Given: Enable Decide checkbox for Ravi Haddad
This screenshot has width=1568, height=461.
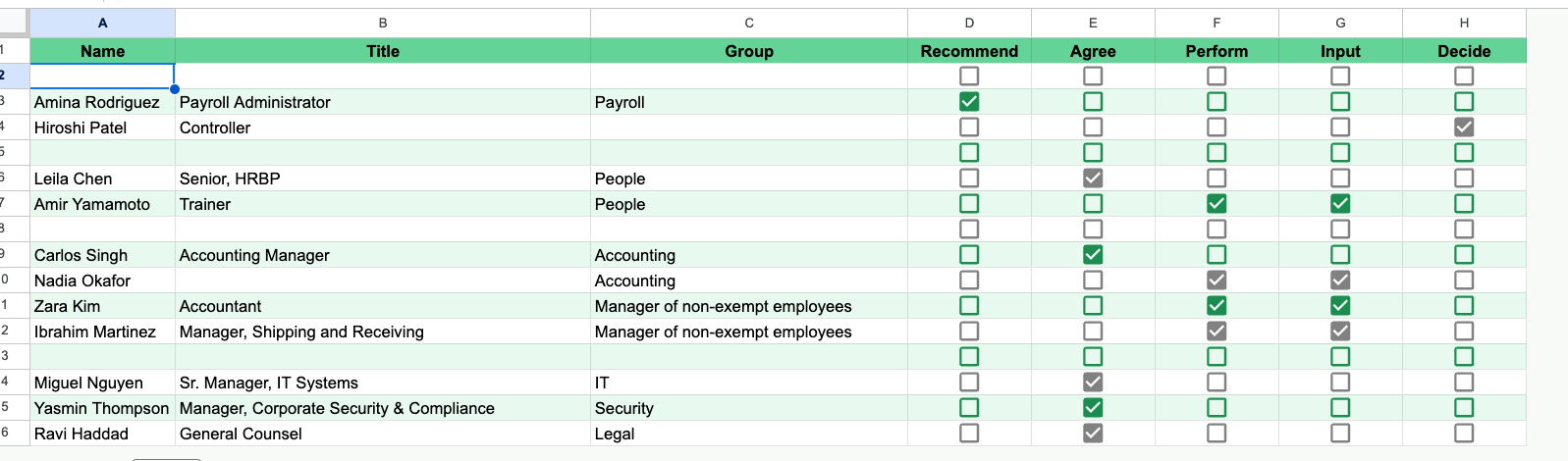Looking at the screenshot, I should coord(1464,433).
